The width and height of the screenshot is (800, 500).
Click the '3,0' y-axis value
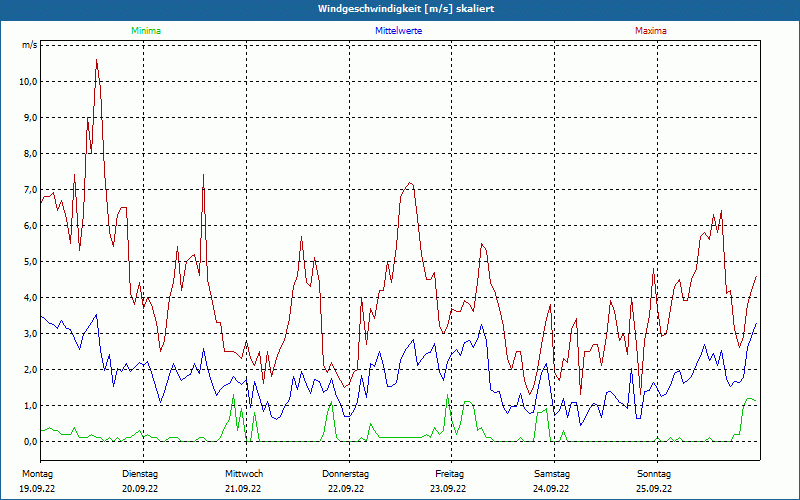(x=30, y=334)
